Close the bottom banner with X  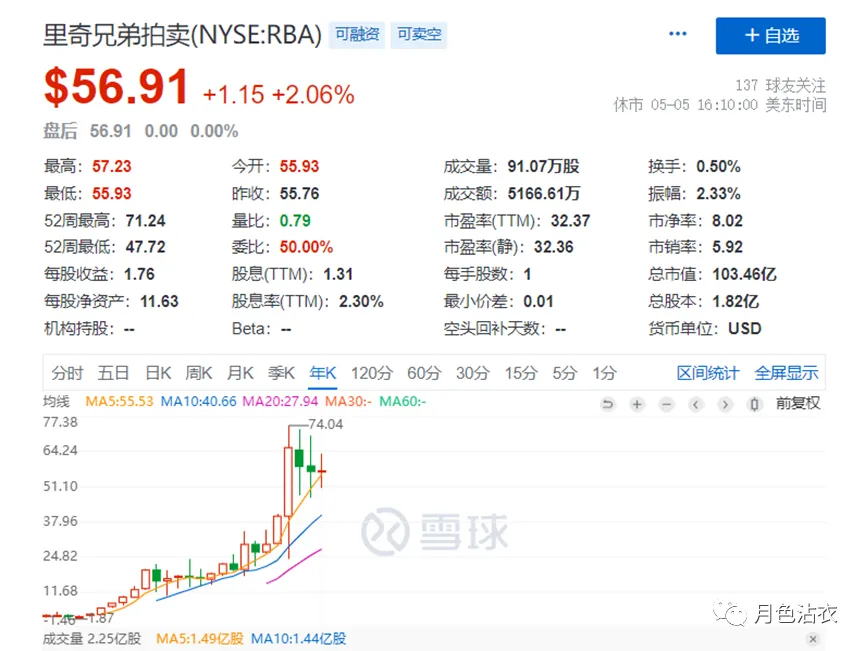(x=813, y=639)
